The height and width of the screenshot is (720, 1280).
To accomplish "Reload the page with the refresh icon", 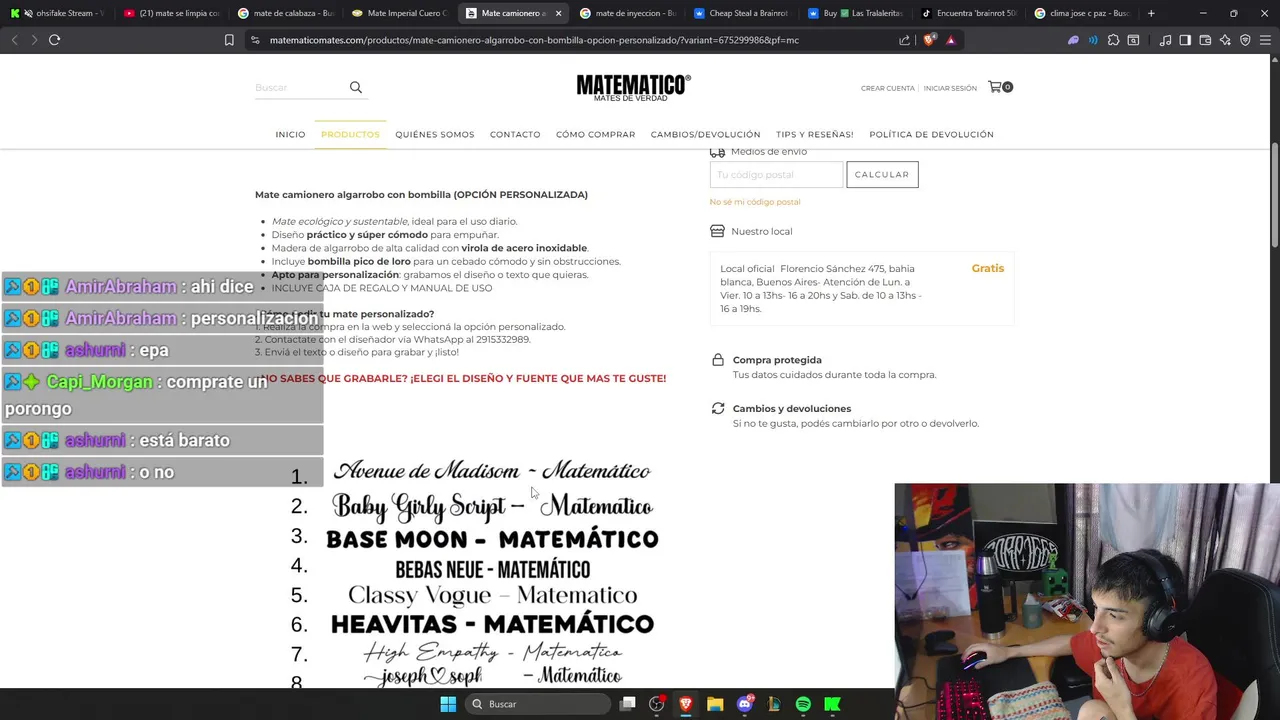I will 54,40.
